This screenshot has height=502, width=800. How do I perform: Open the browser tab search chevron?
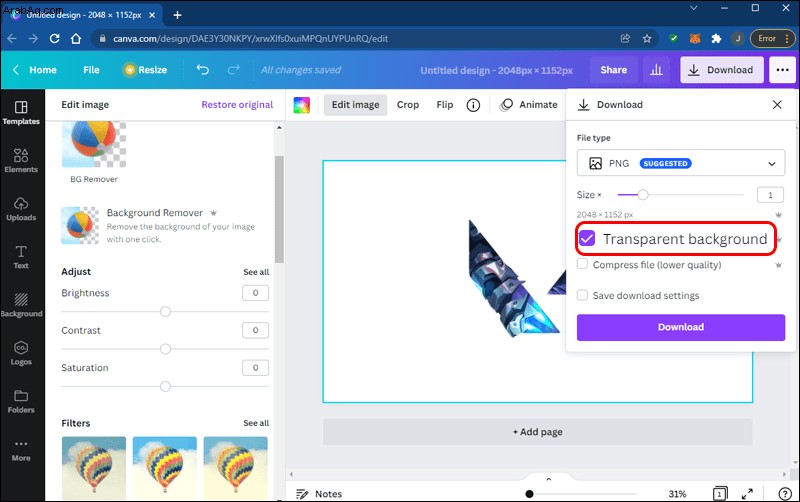[693, 8]
